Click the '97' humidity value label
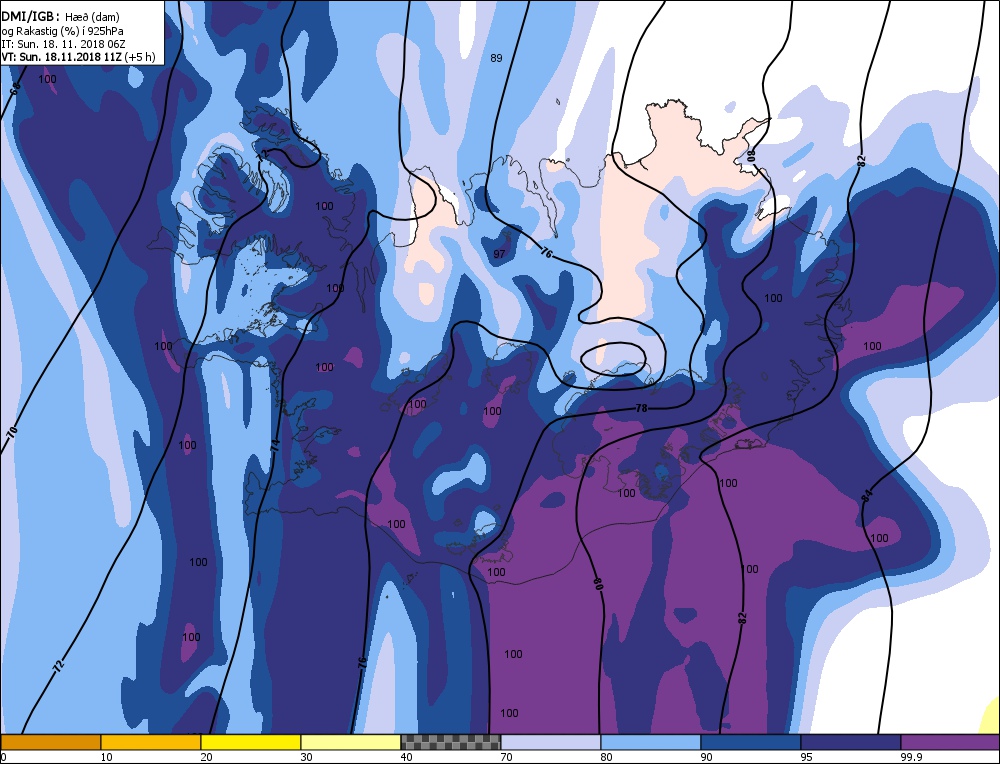1000x764 pixels. point(499,254)
